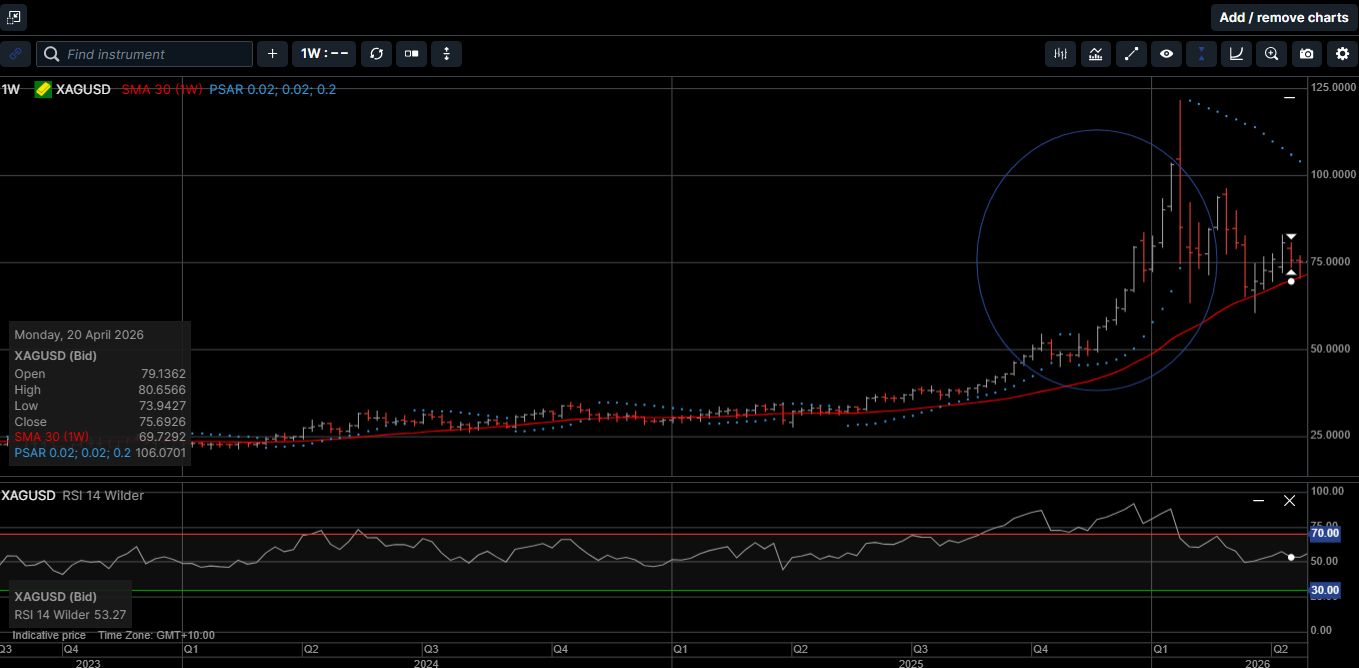The height and width of the screenshot is (668, 1359).
Task: Click the undock window icon at top-left
Action: point(14,17)
